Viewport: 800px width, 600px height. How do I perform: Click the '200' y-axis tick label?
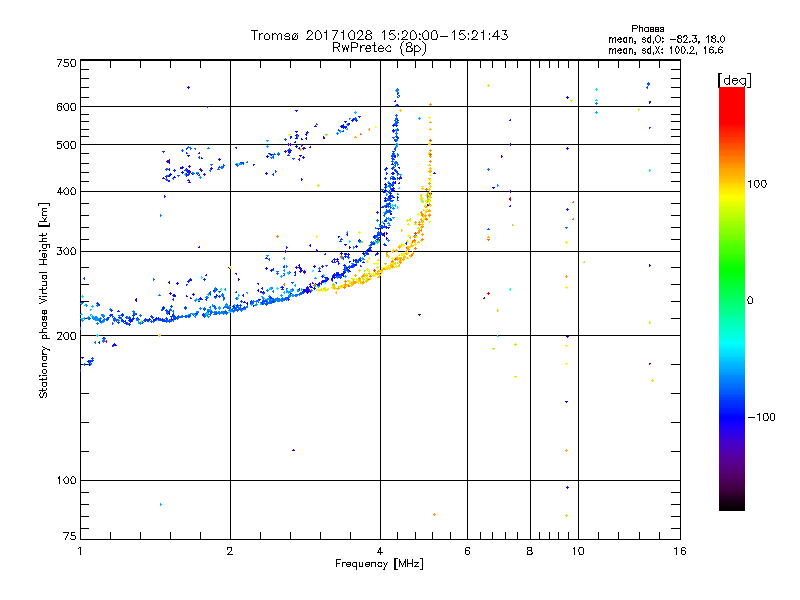pos(66,336)
